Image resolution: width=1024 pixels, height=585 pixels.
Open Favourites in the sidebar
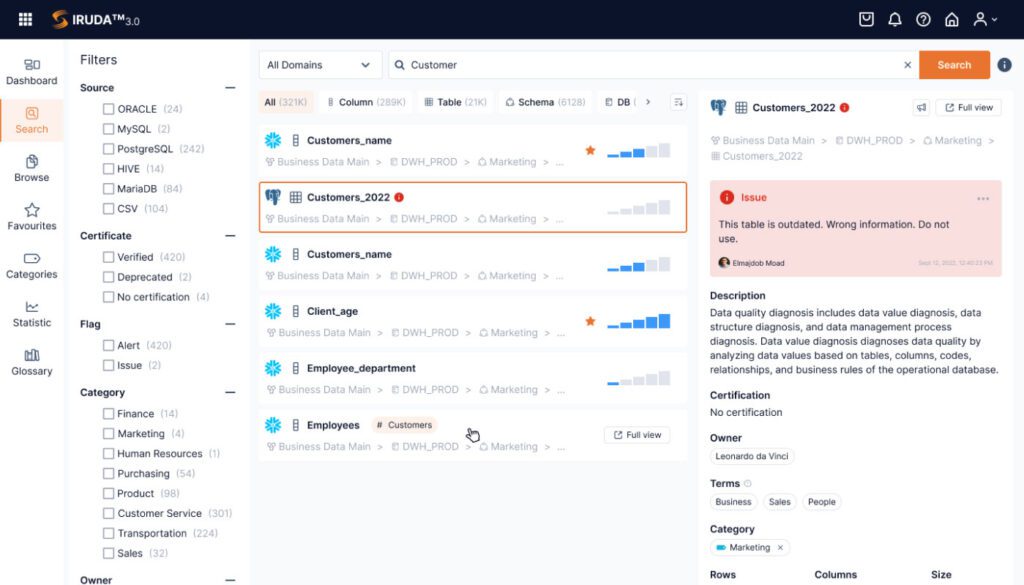click(32, 216)
